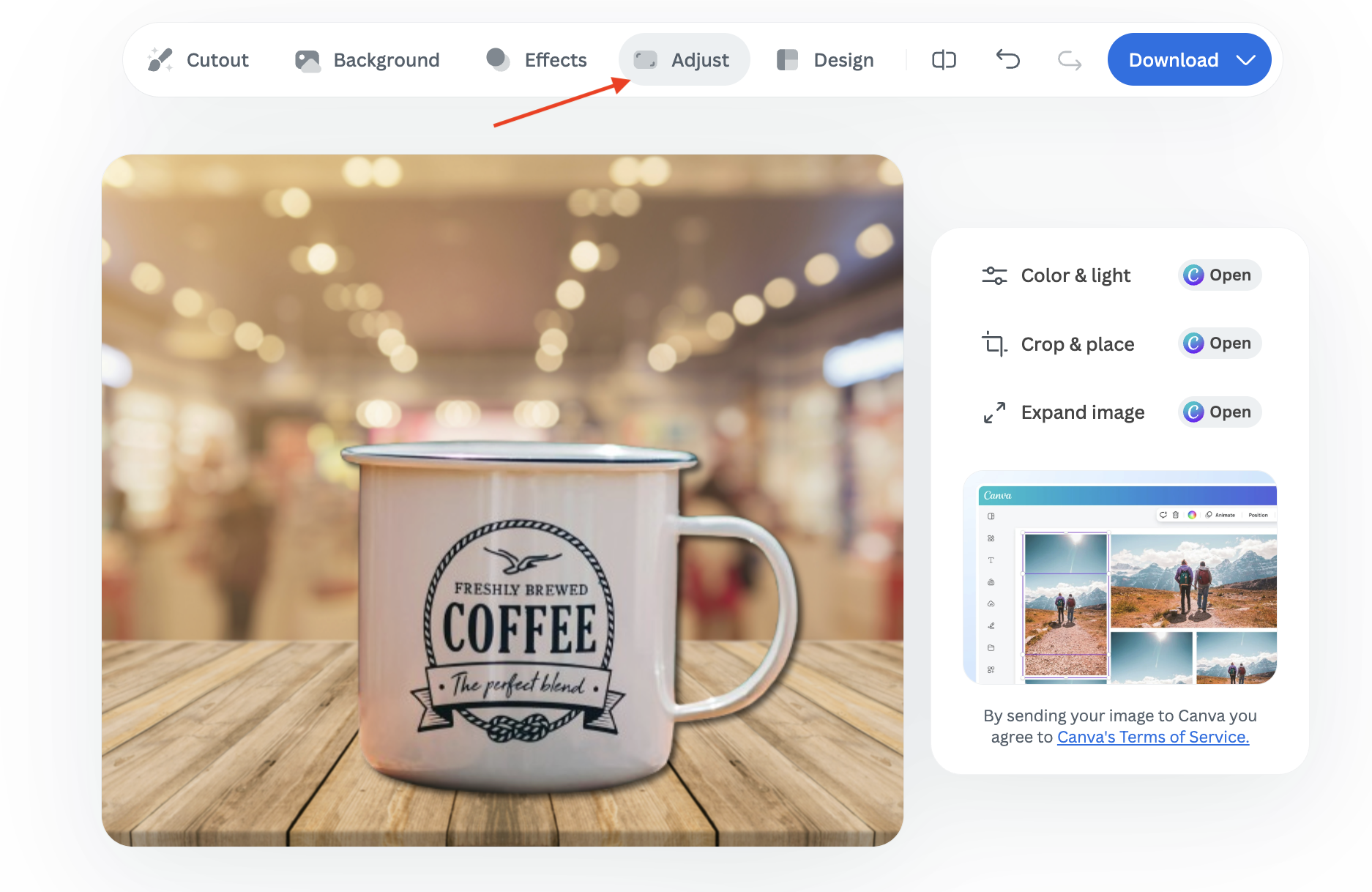This screenshot has width=1372, height=892.
Task: Expand the Download options chevron
Action: click(x=1246, y=60)
